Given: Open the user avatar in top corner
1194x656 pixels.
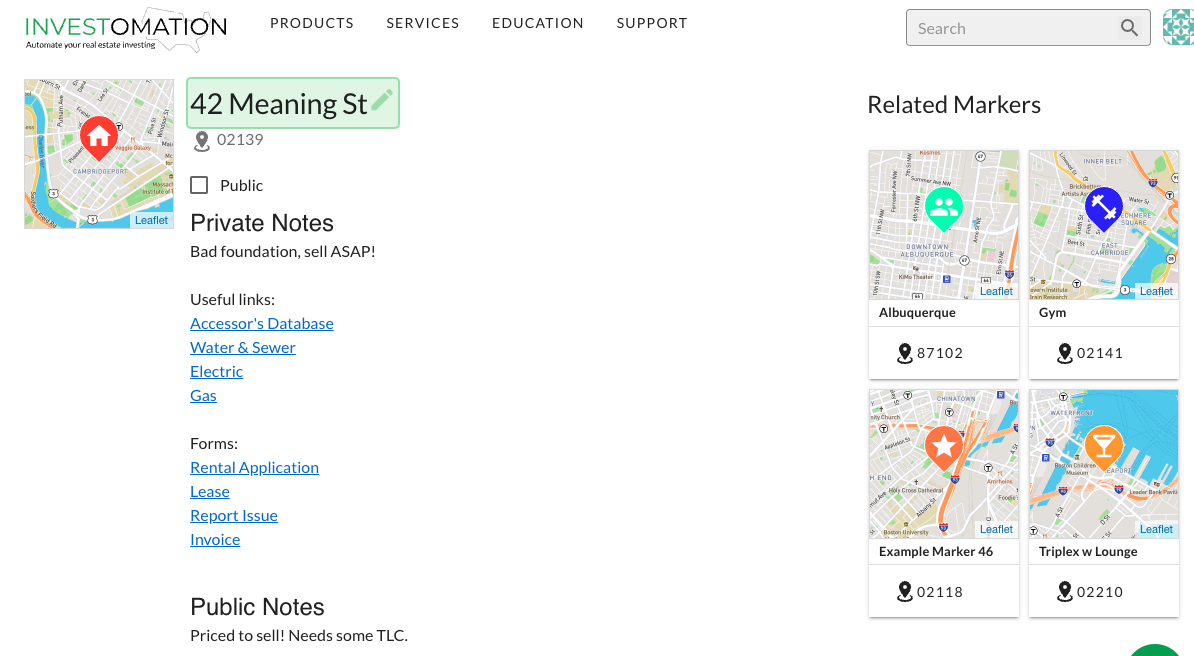Looking at the screenshot, I should click(x=1178, y=28).
